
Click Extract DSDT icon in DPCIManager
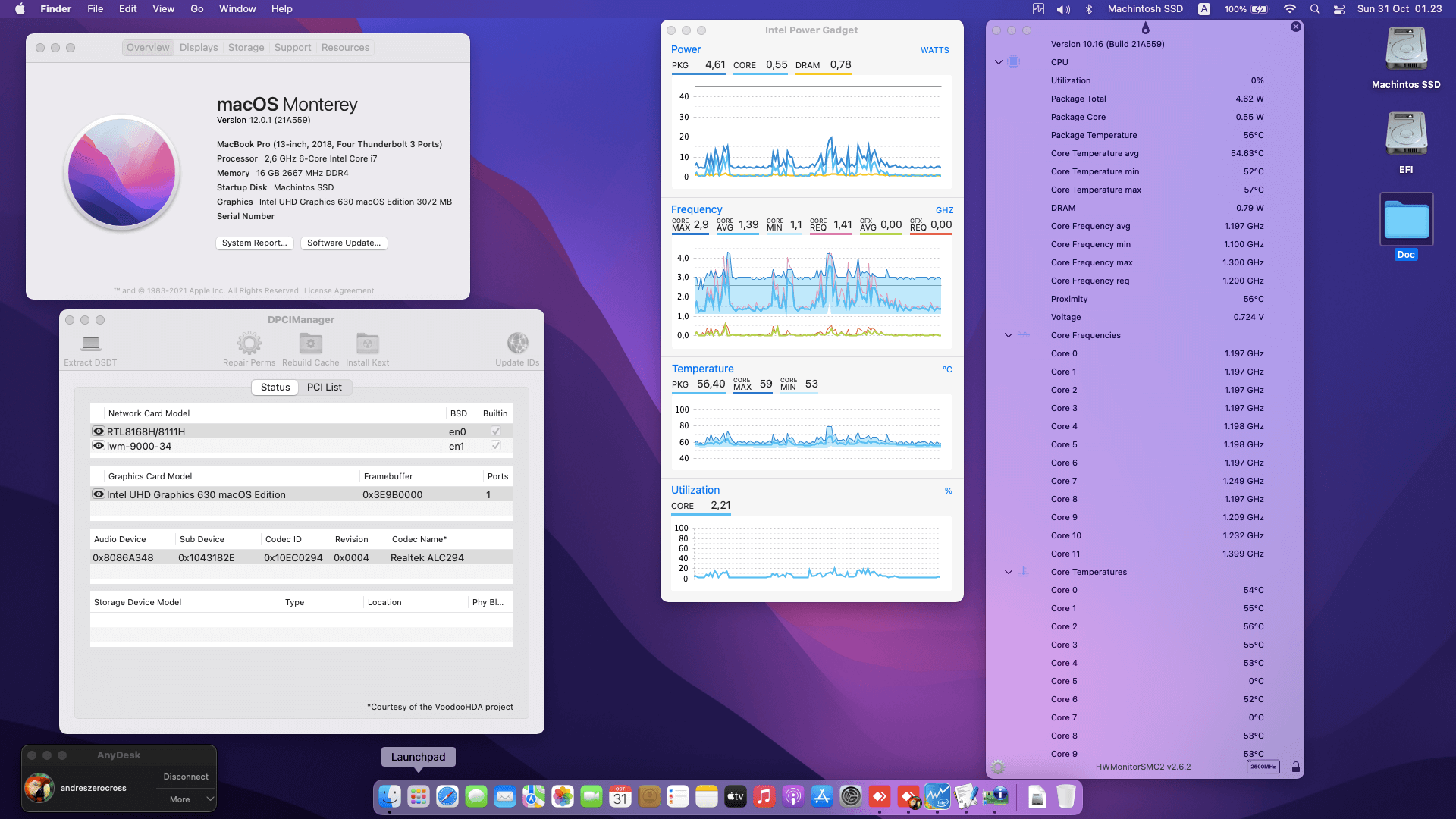(x=90, y=344)
